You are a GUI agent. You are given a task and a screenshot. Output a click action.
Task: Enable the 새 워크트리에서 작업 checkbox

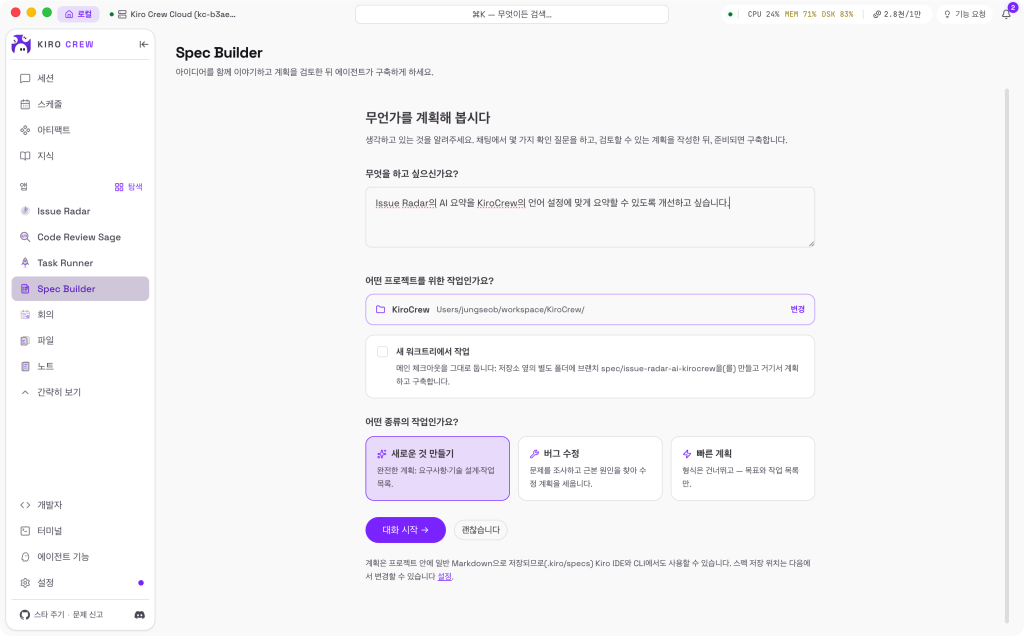383,352
